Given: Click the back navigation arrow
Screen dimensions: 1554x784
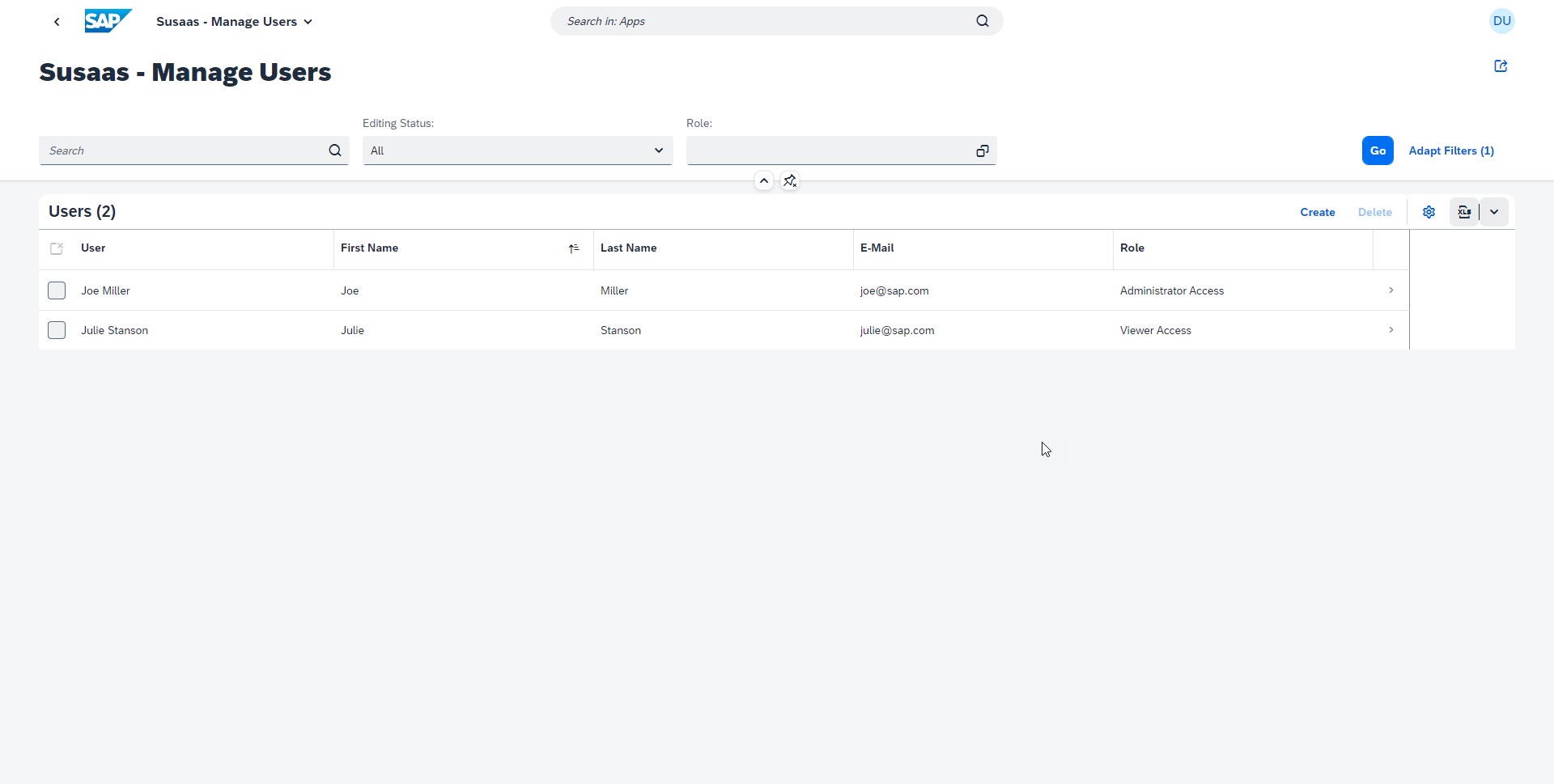Looking at the screenshot, I should (57, 22).
